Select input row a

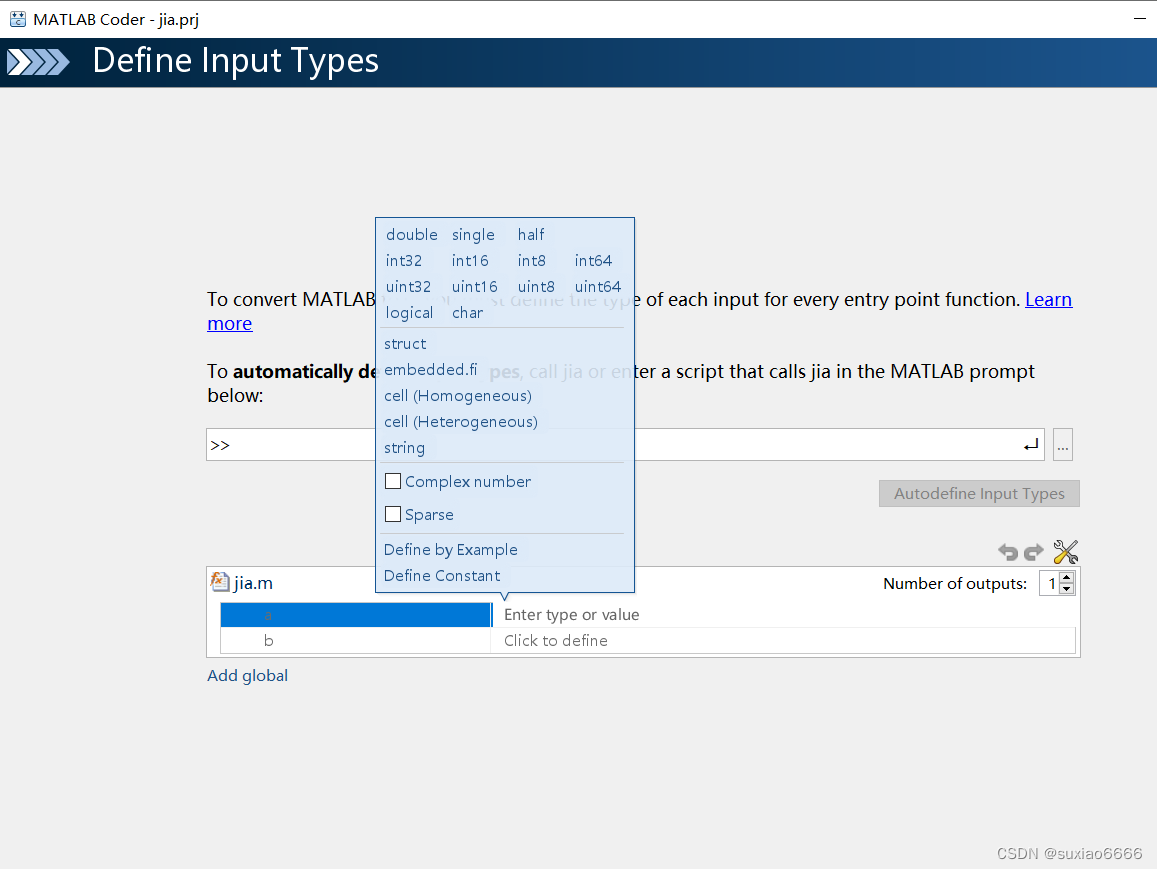[356, 614]
